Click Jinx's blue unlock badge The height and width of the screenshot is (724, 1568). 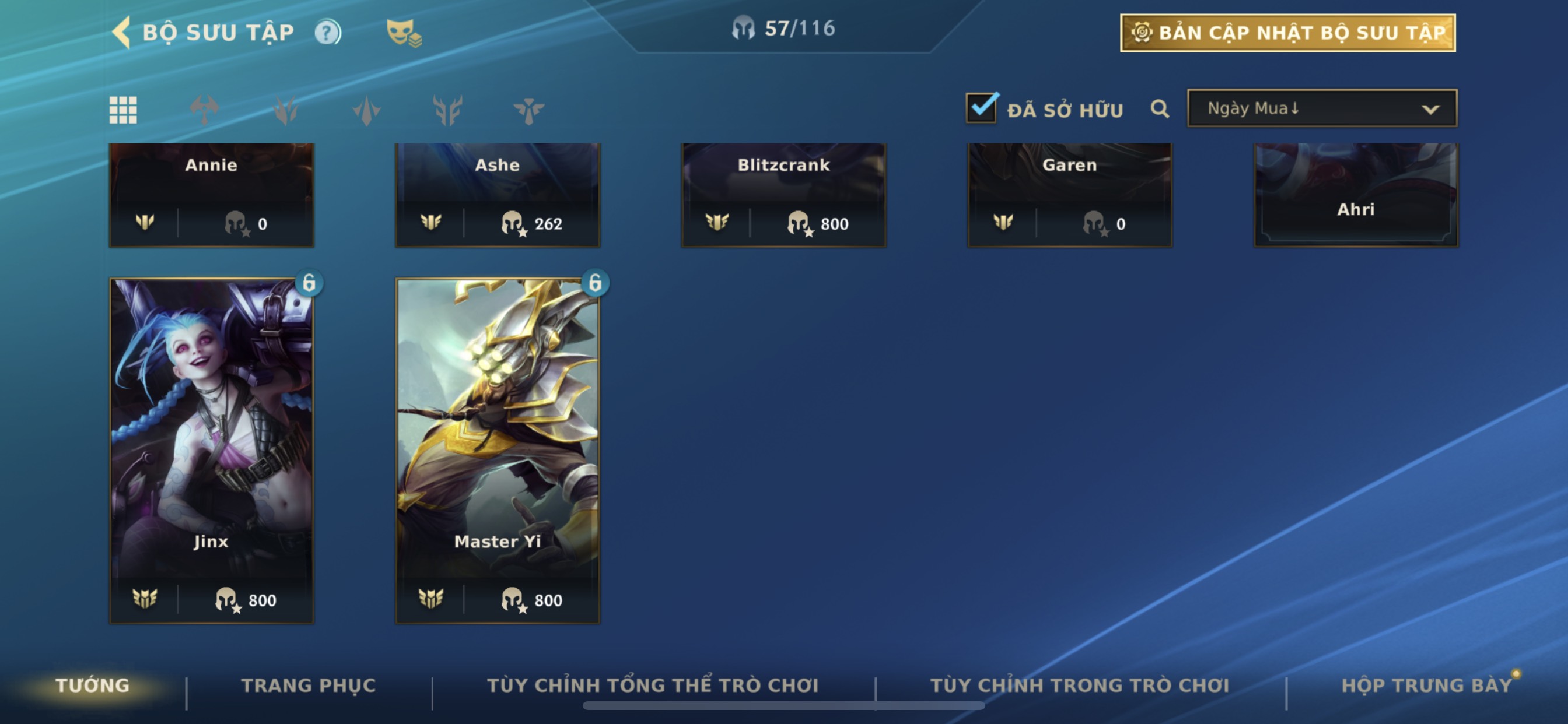(309, 283)
